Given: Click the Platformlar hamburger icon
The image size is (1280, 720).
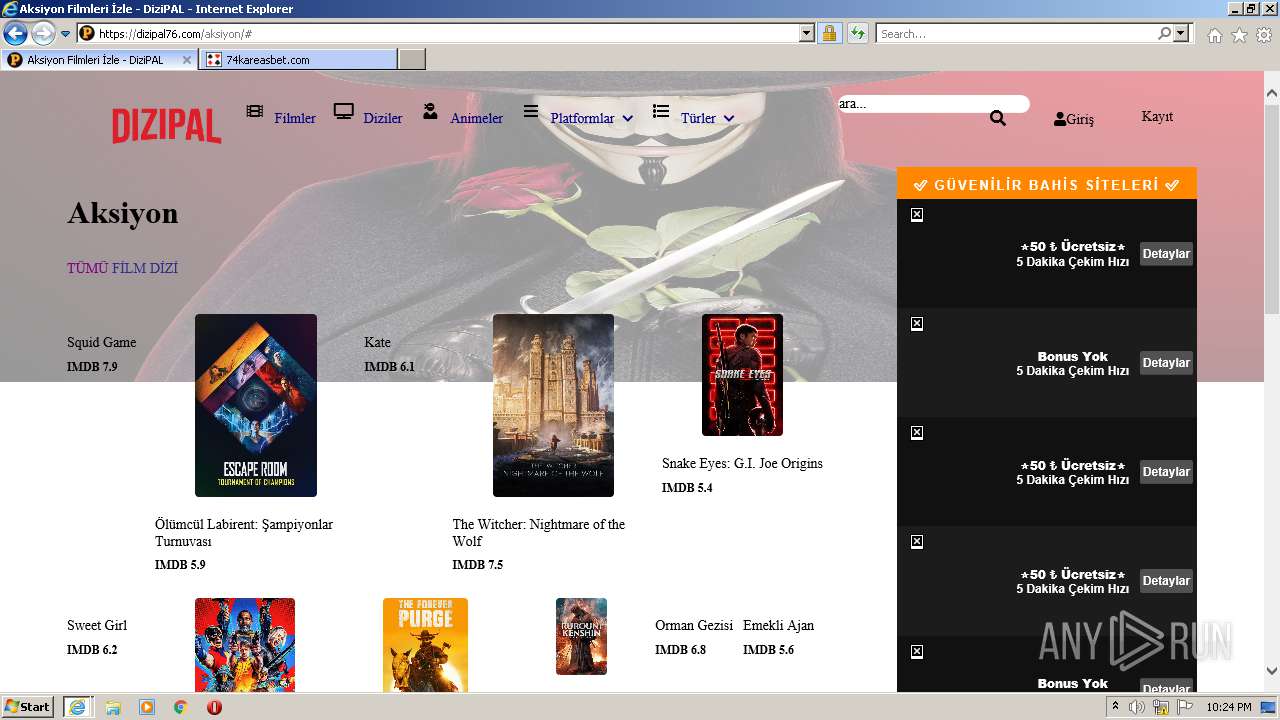Looking at the screenshot, I should pos(531,111).
